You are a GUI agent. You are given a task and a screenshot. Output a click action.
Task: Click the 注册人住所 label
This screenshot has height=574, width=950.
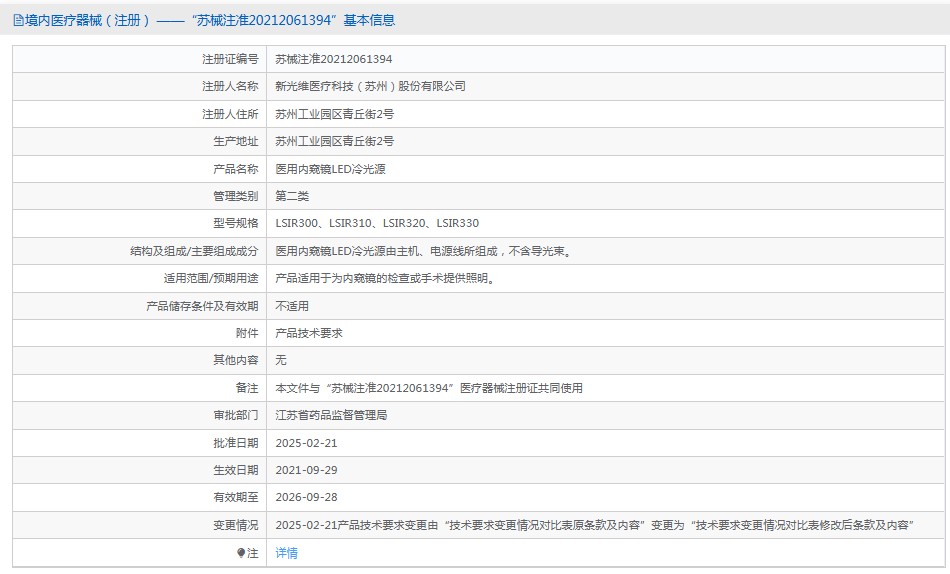pos(230,114)
